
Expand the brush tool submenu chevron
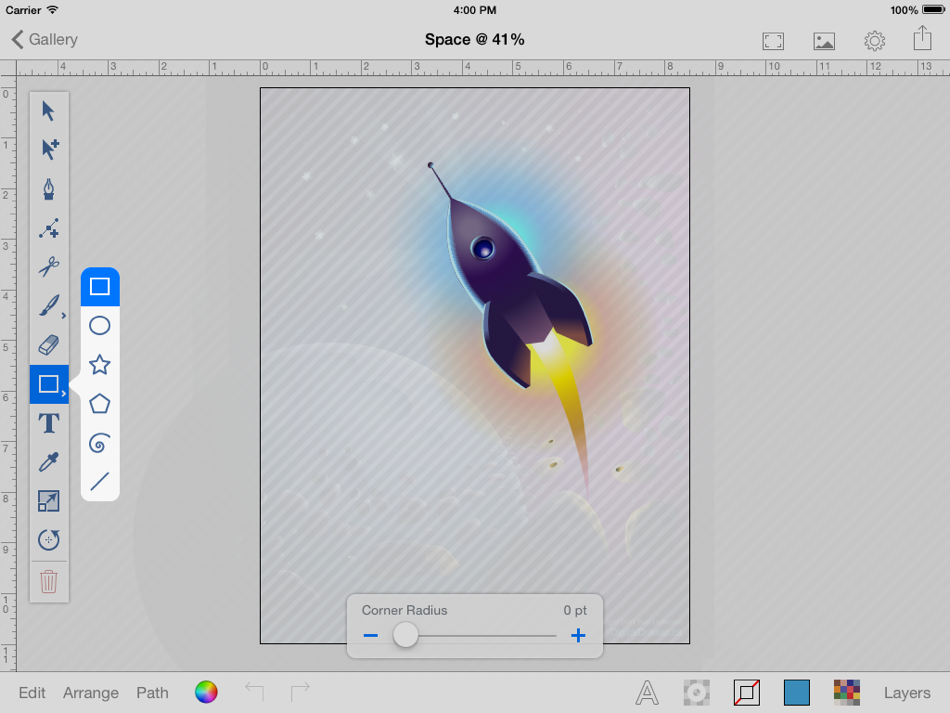click(64, 316)
